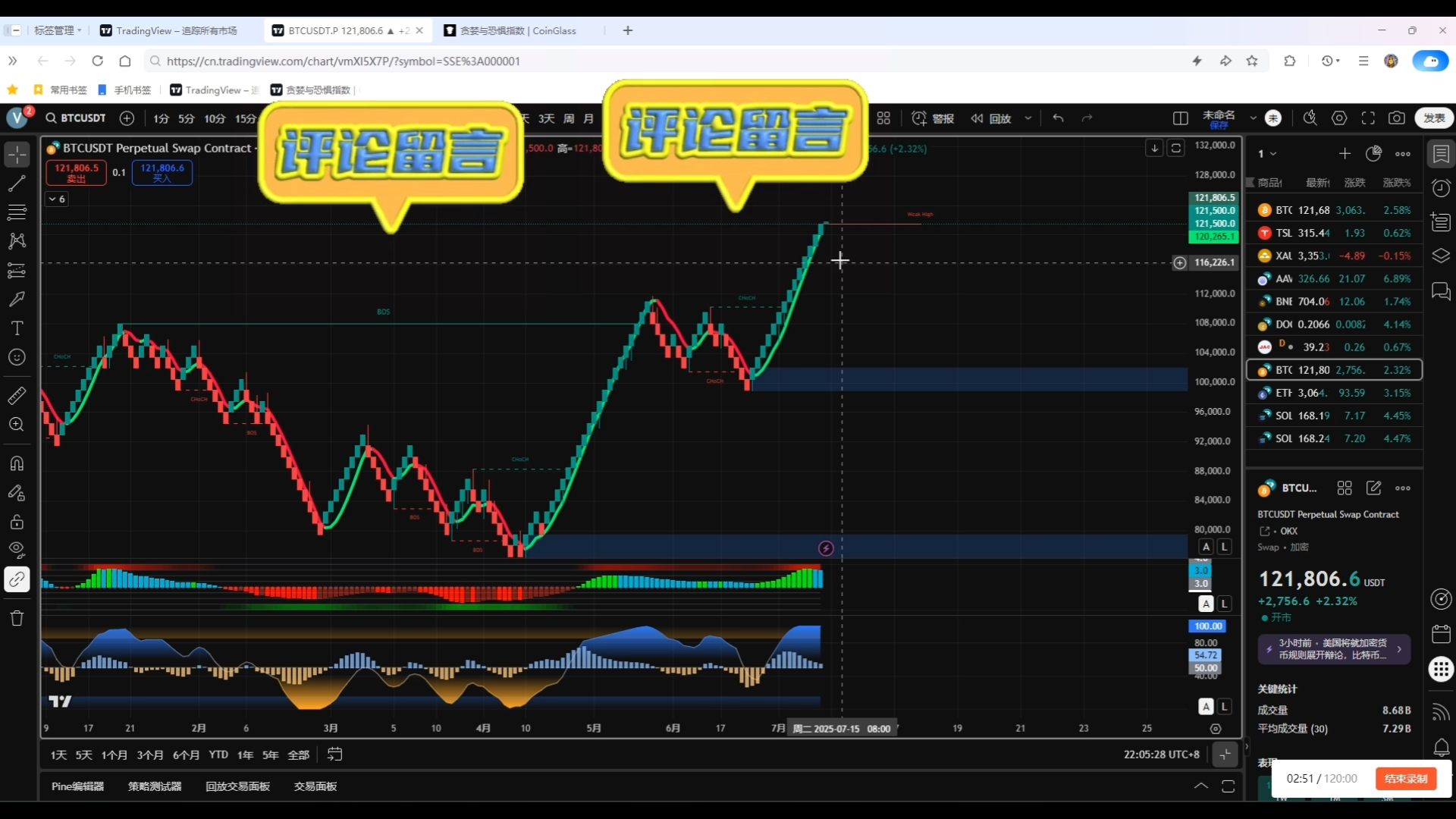
Task: Click the end recording button
Action: [1406, 779]
